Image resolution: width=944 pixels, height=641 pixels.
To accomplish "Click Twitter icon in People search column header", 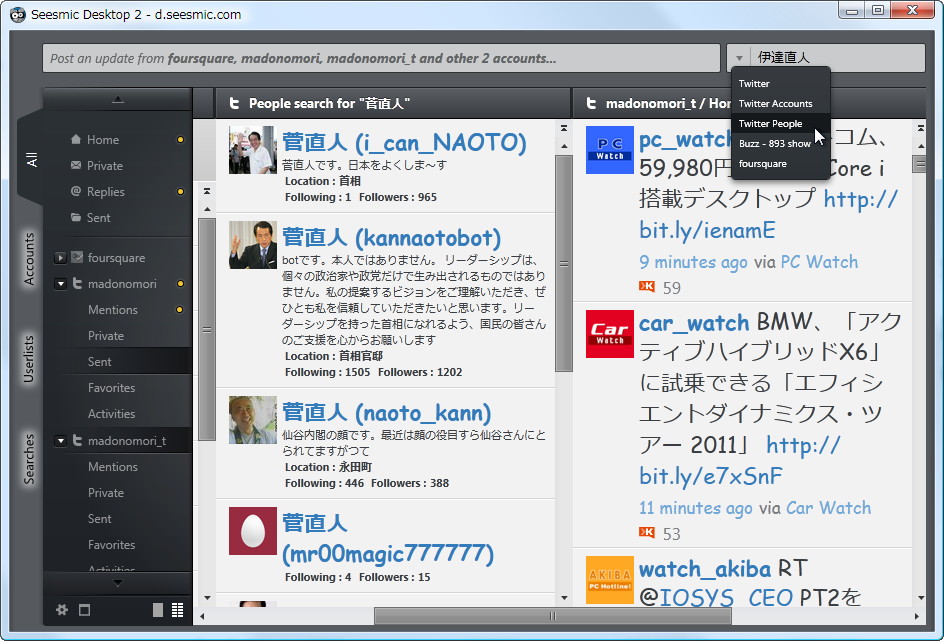I will (234, 104).
